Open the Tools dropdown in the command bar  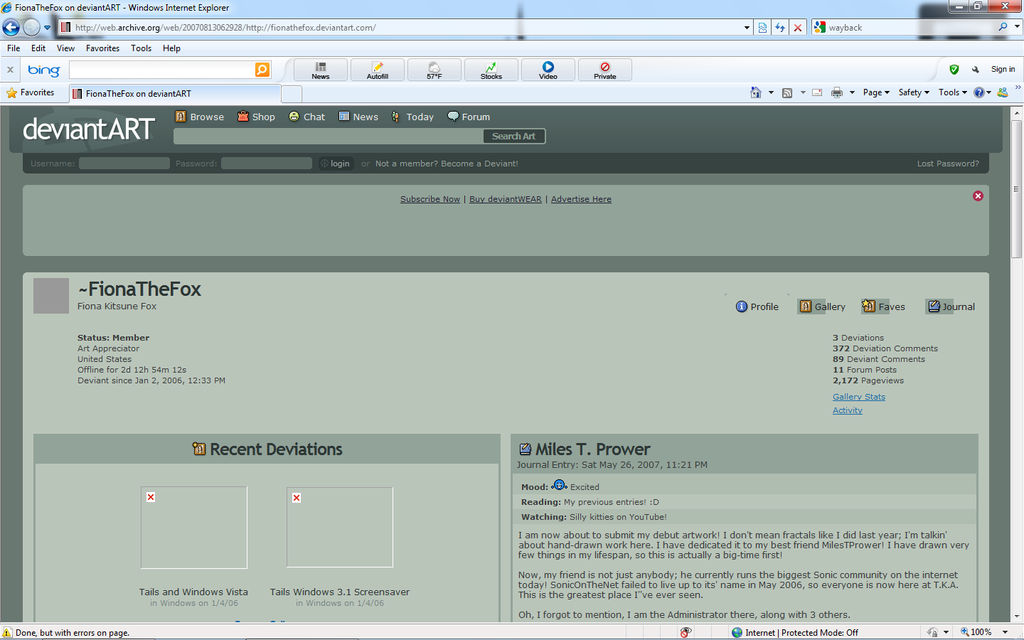tap(952, 93)
